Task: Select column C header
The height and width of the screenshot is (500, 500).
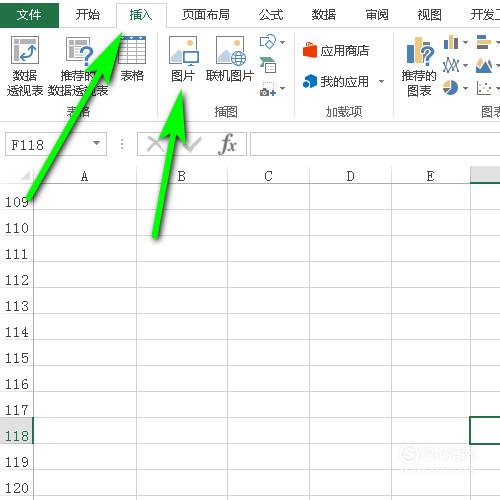Action: [x=268, y=175]
